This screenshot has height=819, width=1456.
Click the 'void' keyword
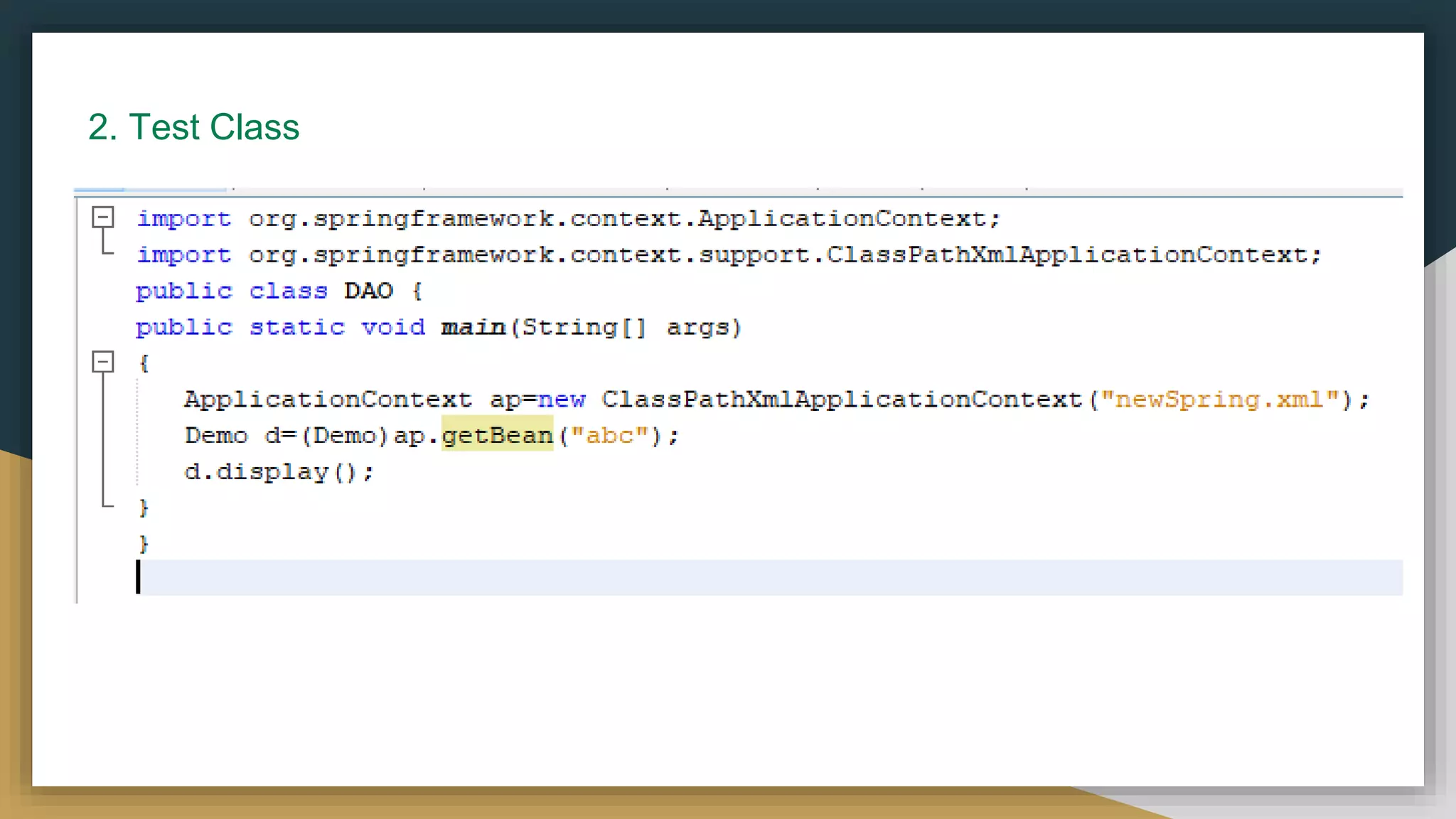392,327
